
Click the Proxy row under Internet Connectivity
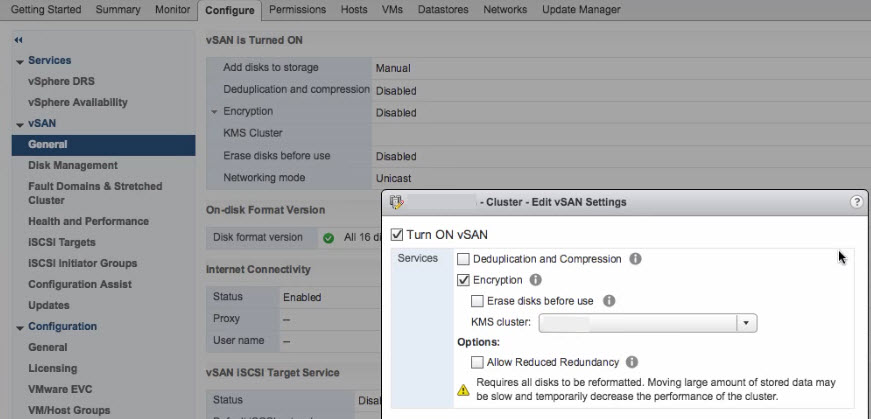pyautogui.click(x=294, y=319)
